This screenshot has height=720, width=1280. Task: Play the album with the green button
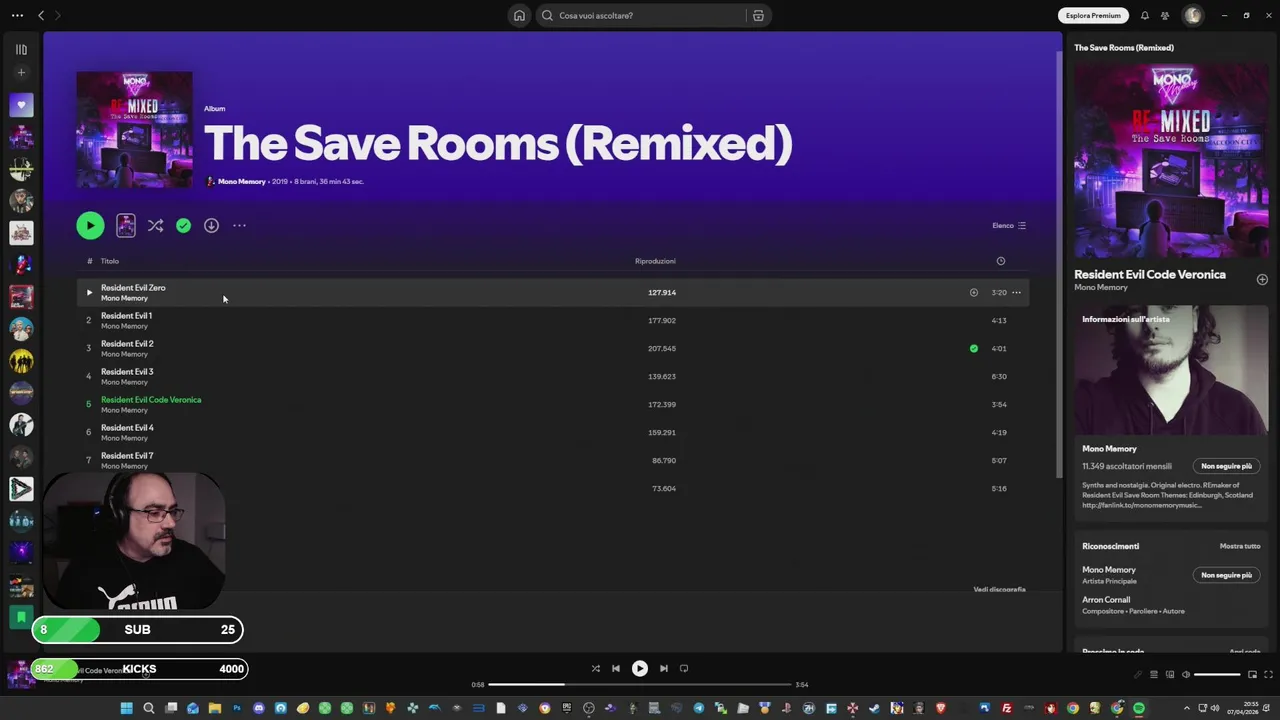point(90,225)
